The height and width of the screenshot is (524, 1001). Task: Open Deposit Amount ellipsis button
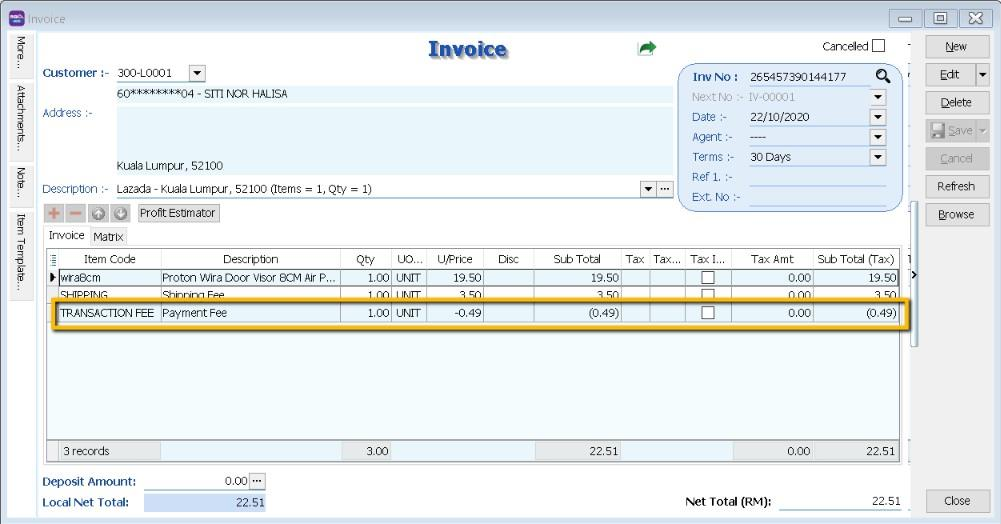(257, 481)
